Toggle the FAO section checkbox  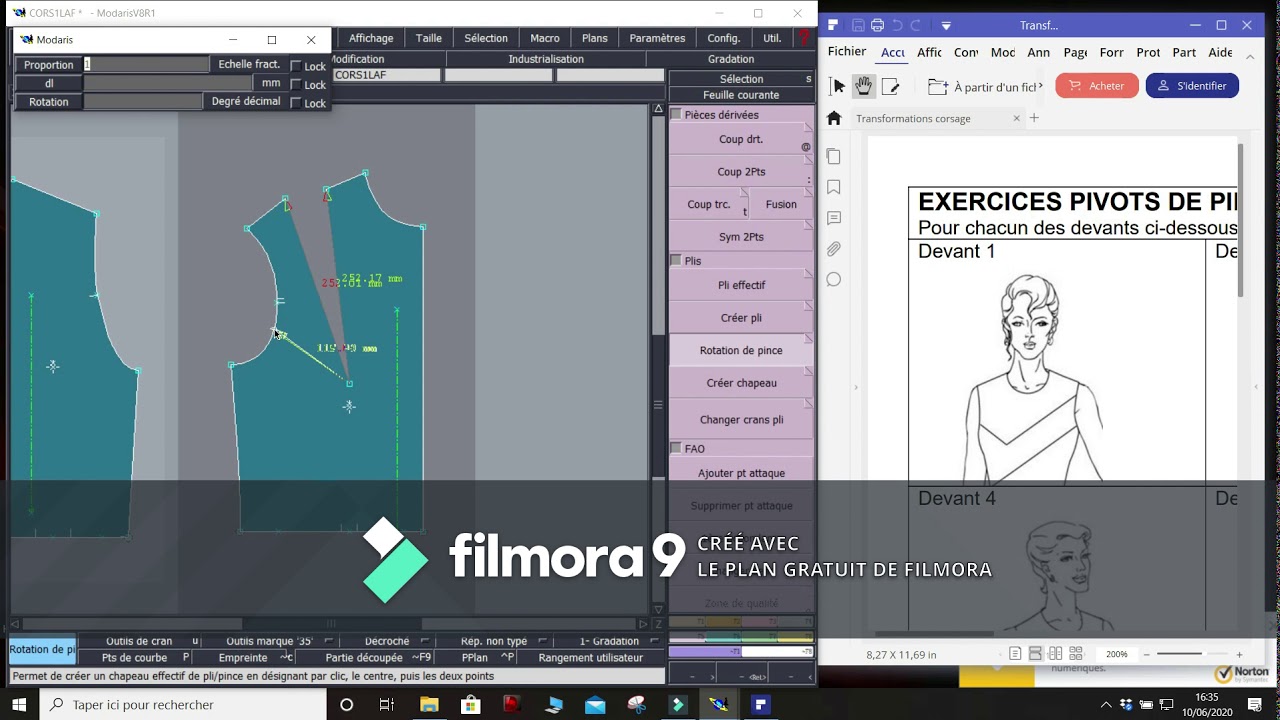click(x=676, y=449)
